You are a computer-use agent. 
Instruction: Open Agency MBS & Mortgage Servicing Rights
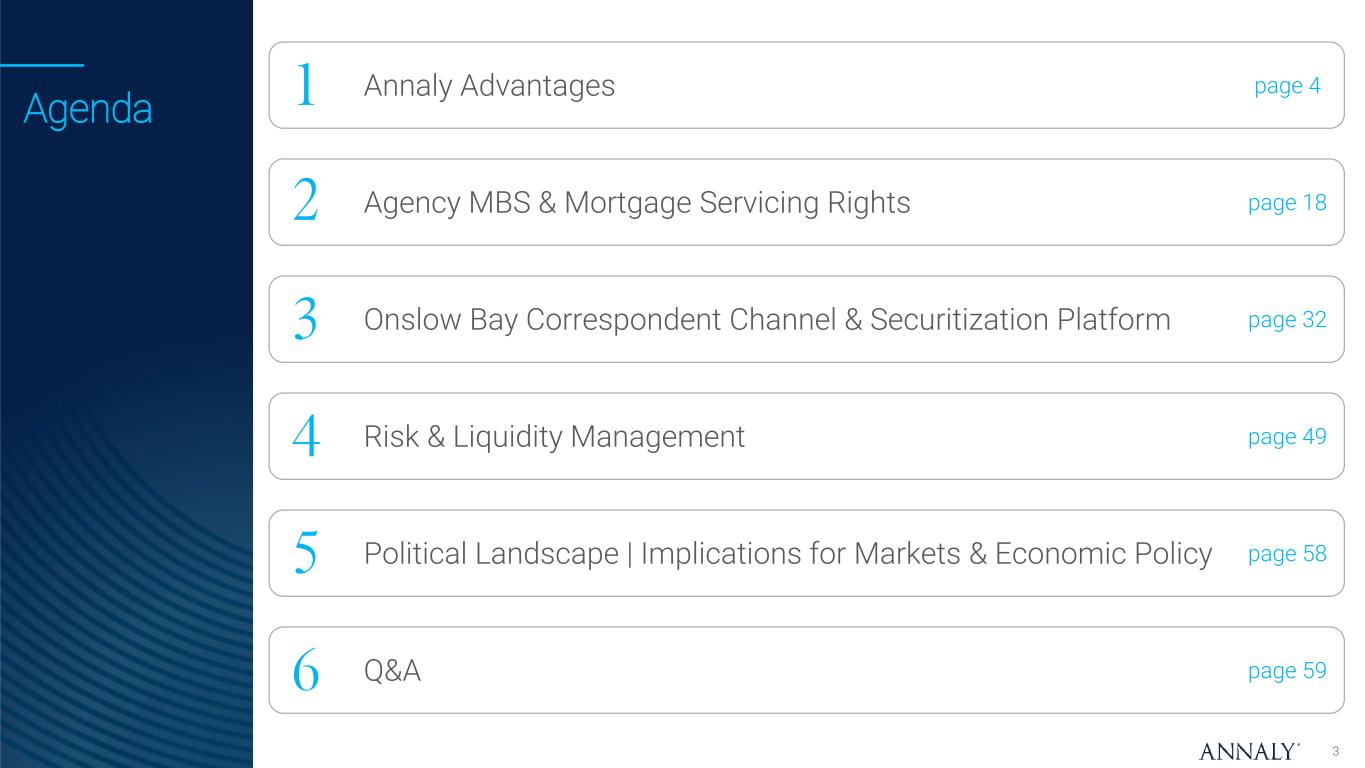pyautogui.click(x=637, y=203)
